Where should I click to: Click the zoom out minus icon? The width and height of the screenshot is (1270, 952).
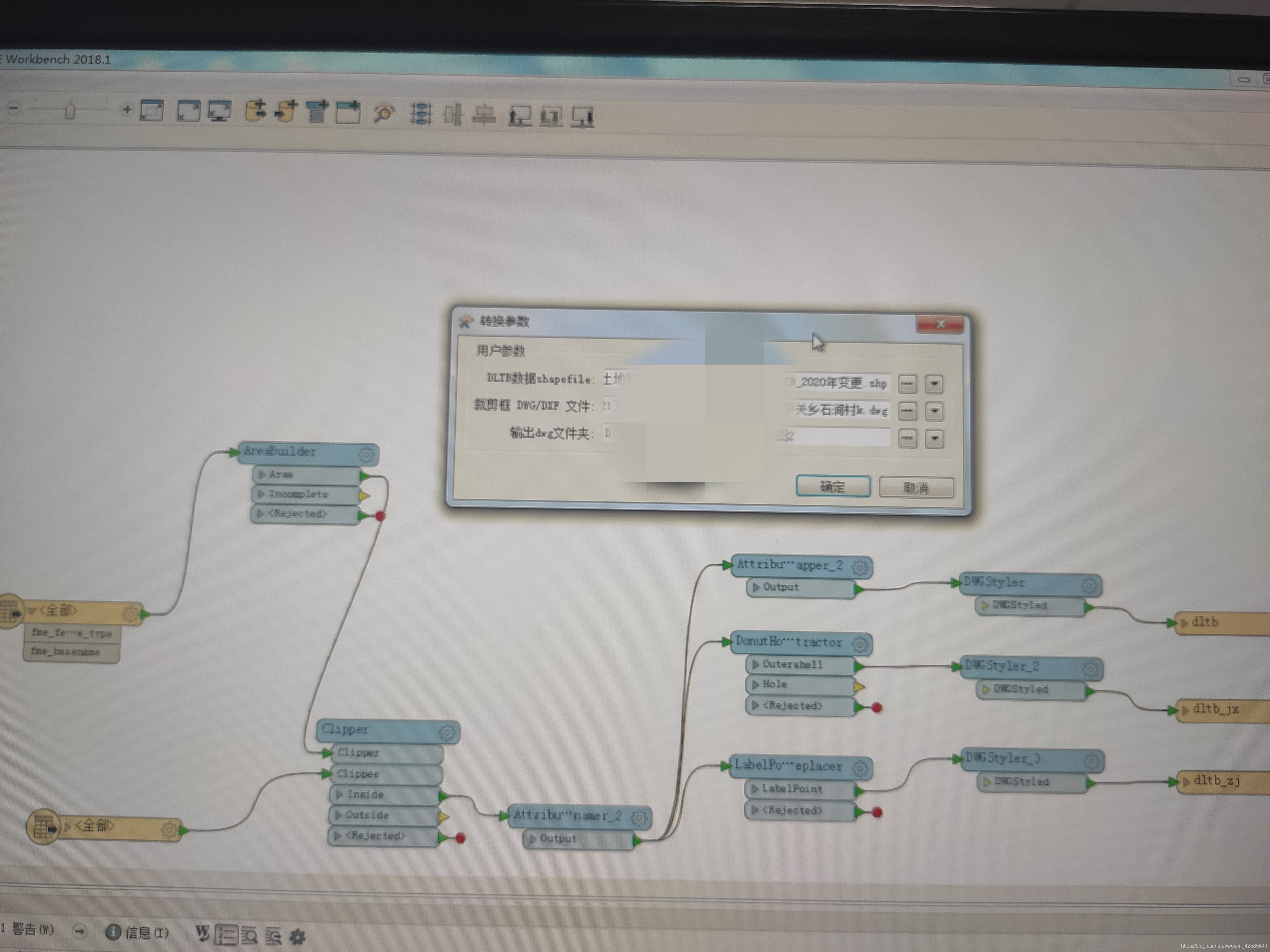coord(14,108)
